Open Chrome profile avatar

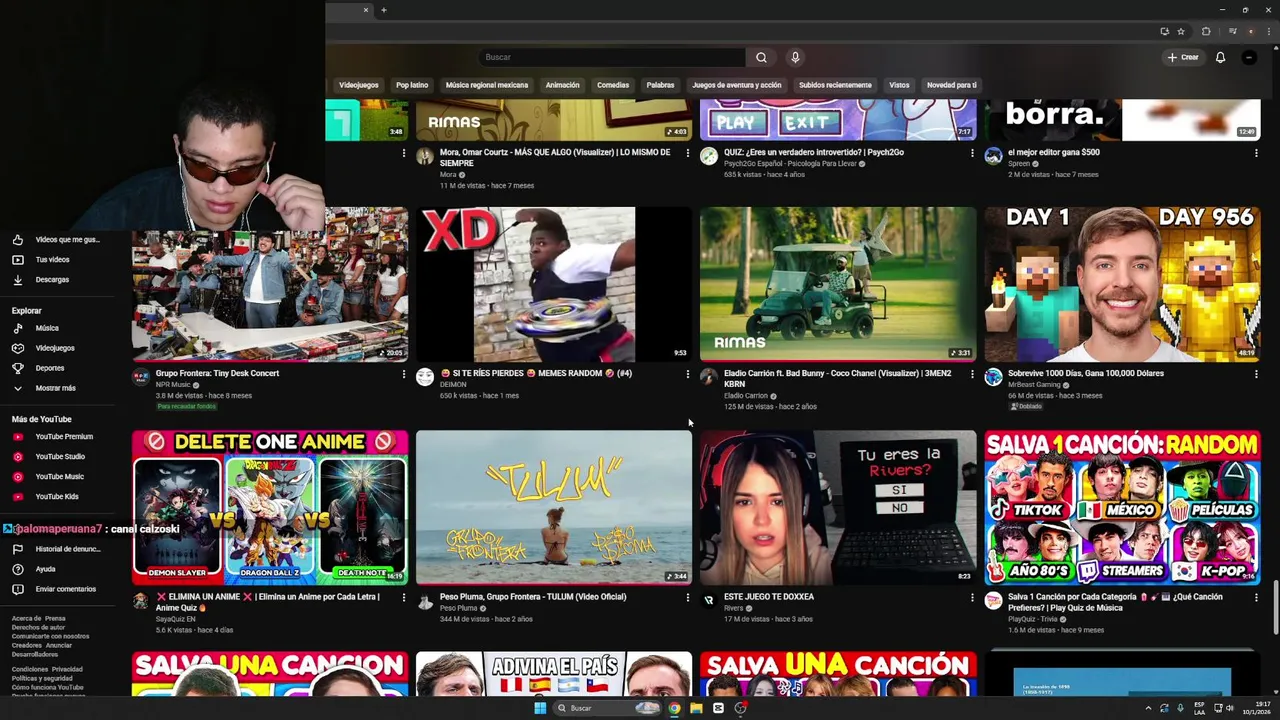click(x=1250, y=31)
